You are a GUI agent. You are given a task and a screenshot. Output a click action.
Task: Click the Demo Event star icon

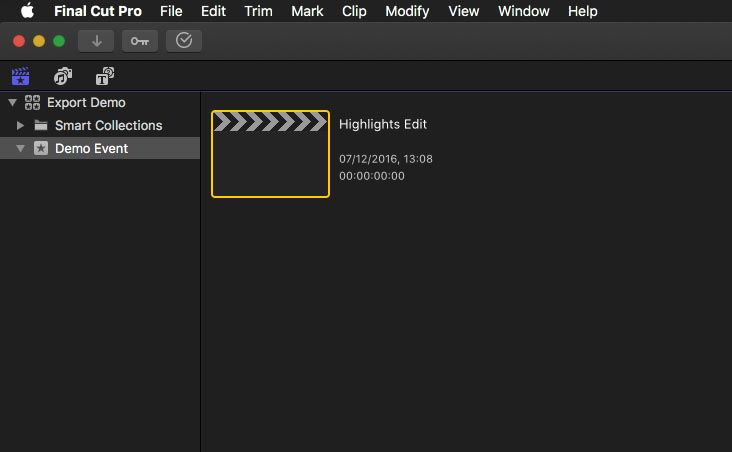point(41,148)
